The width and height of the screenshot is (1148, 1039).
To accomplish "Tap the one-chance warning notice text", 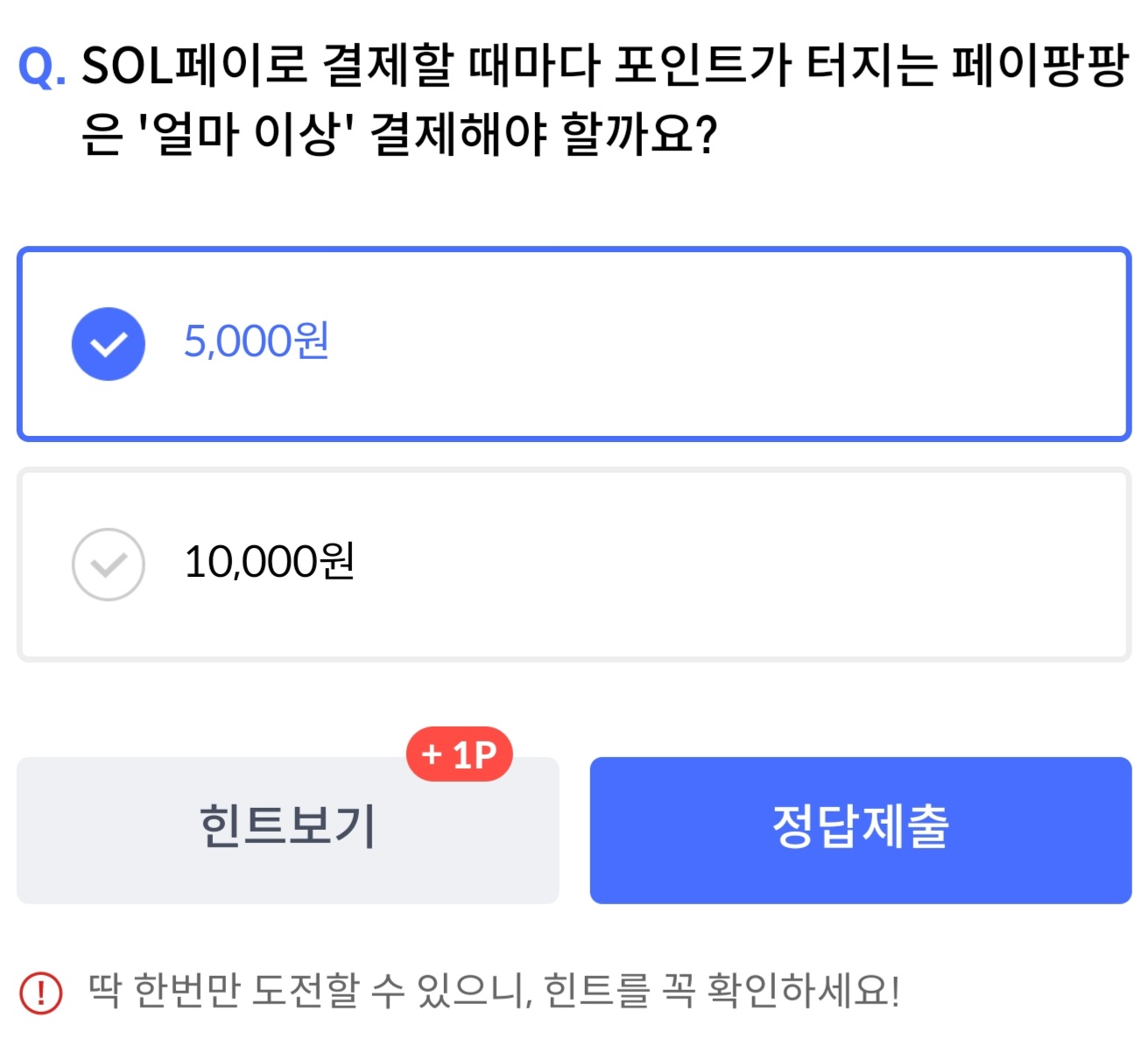I will click(x=494, y=992).
